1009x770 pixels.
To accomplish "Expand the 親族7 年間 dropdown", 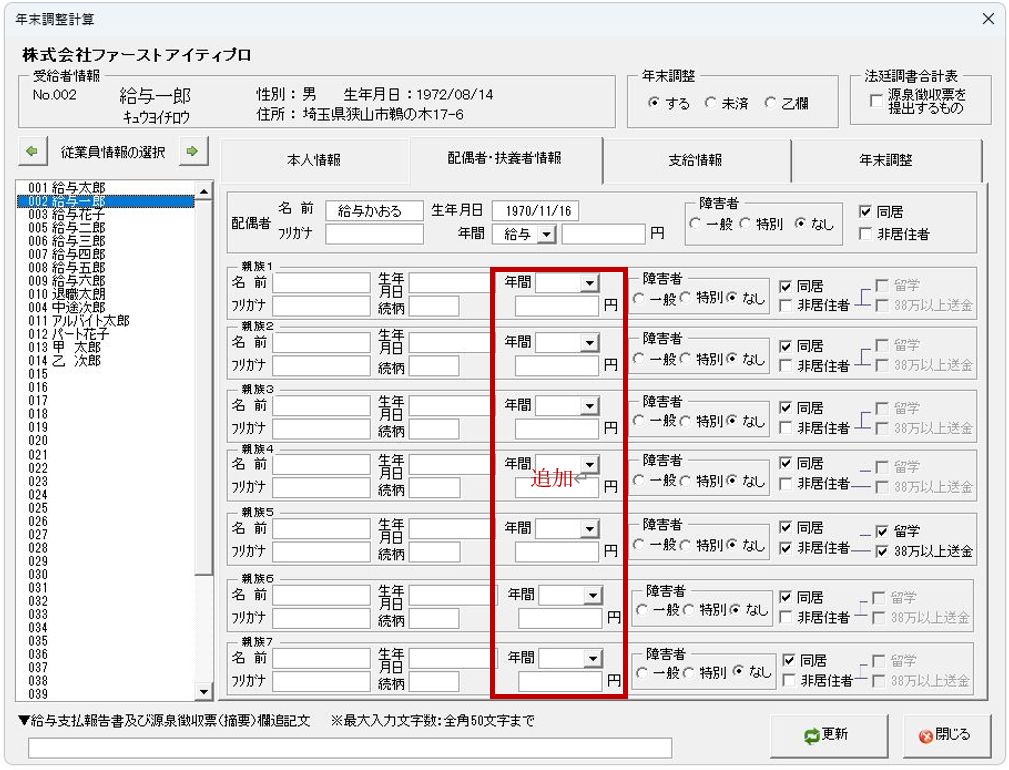I will [x=592, y=659].
